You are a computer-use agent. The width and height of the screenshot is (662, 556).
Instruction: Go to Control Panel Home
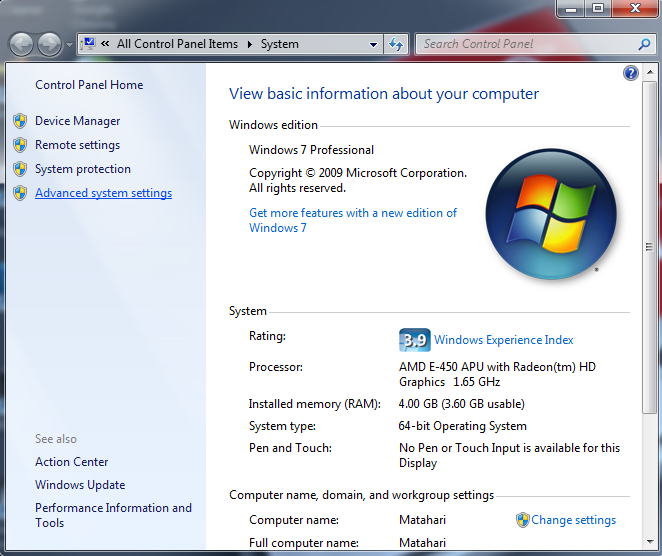point(89,85)
